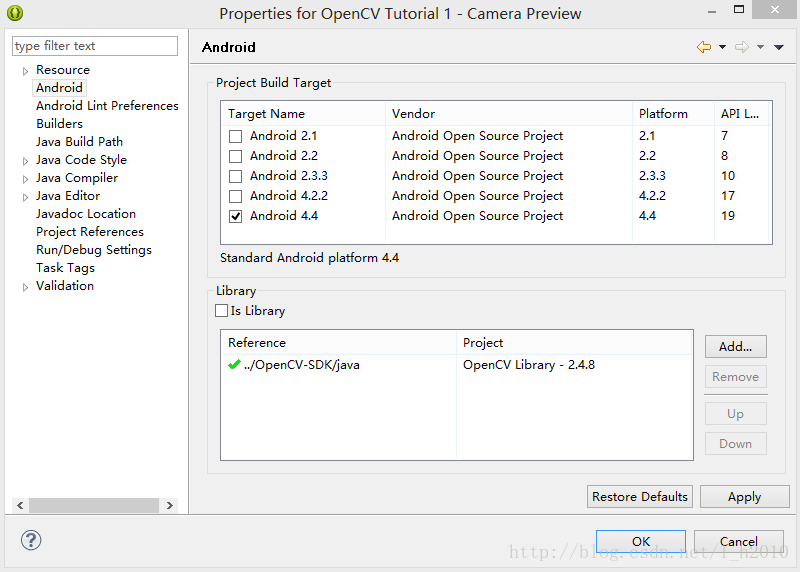
Task: Open back history dropdown arrow
Action: click(x=722, y=47)
